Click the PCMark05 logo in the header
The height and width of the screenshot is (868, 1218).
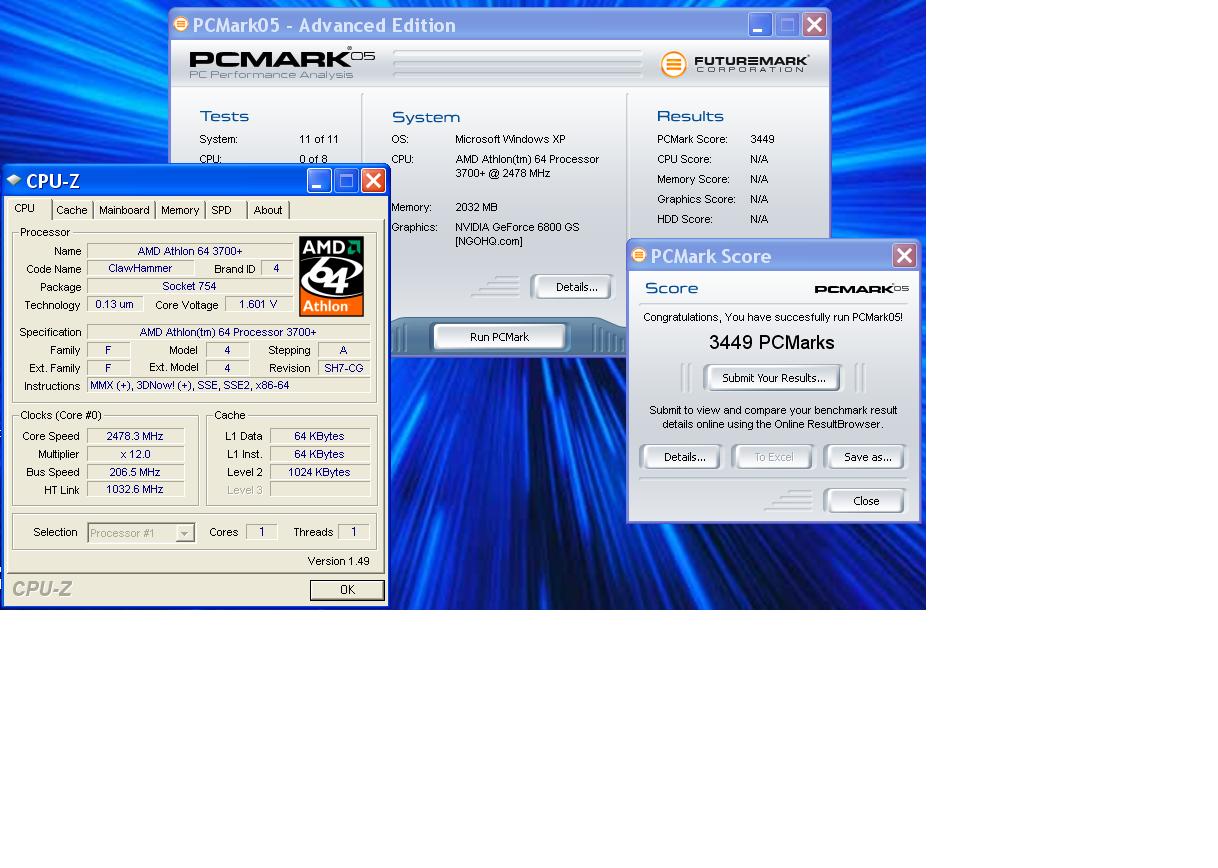(282, 63)
